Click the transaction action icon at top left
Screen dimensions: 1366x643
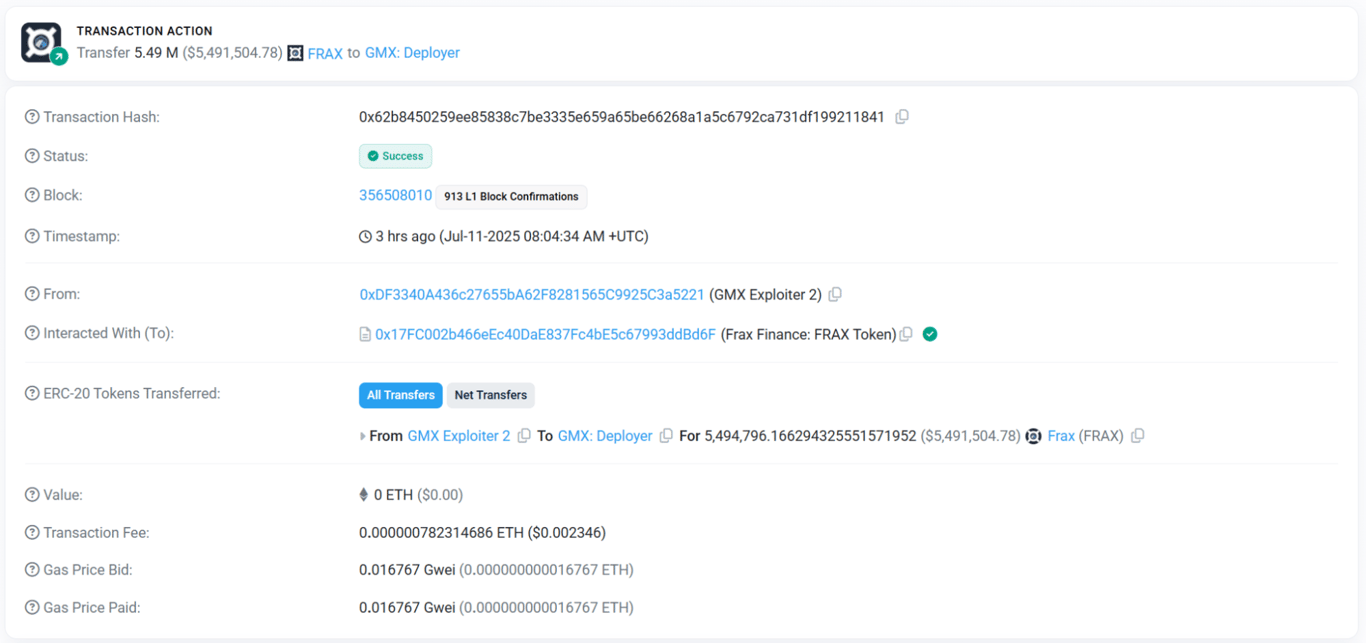(x=41, y=43)
